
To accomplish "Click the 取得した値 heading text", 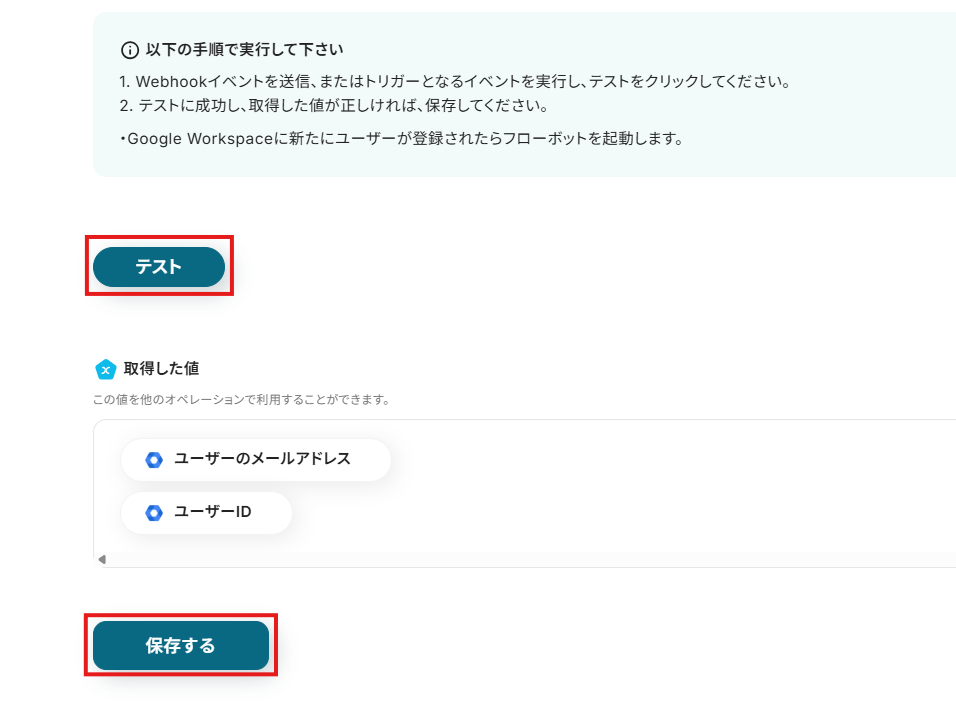I will (161, 368).
